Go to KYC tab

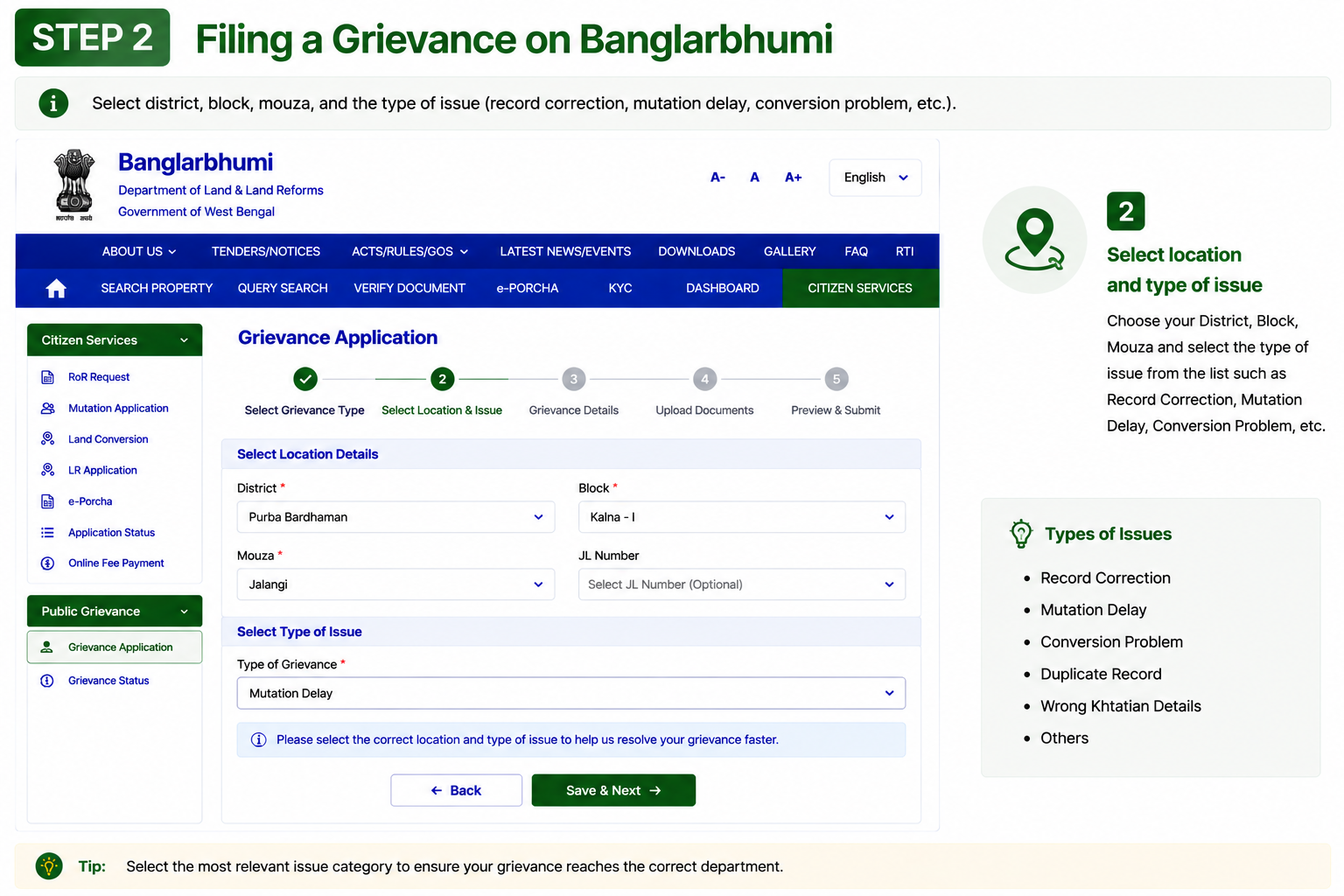620,288
